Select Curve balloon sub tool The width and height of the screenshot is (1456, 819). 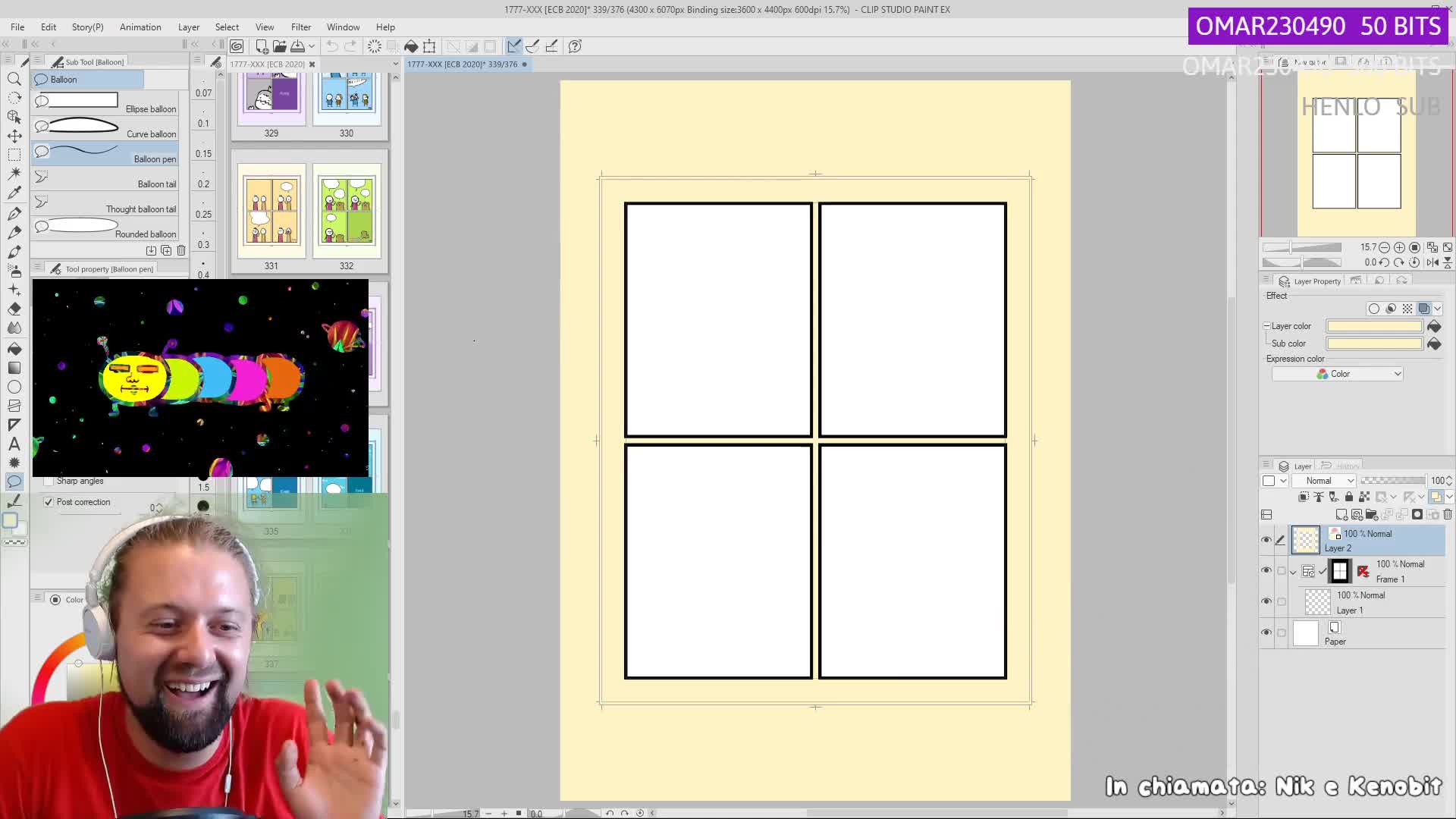[105, 128]
